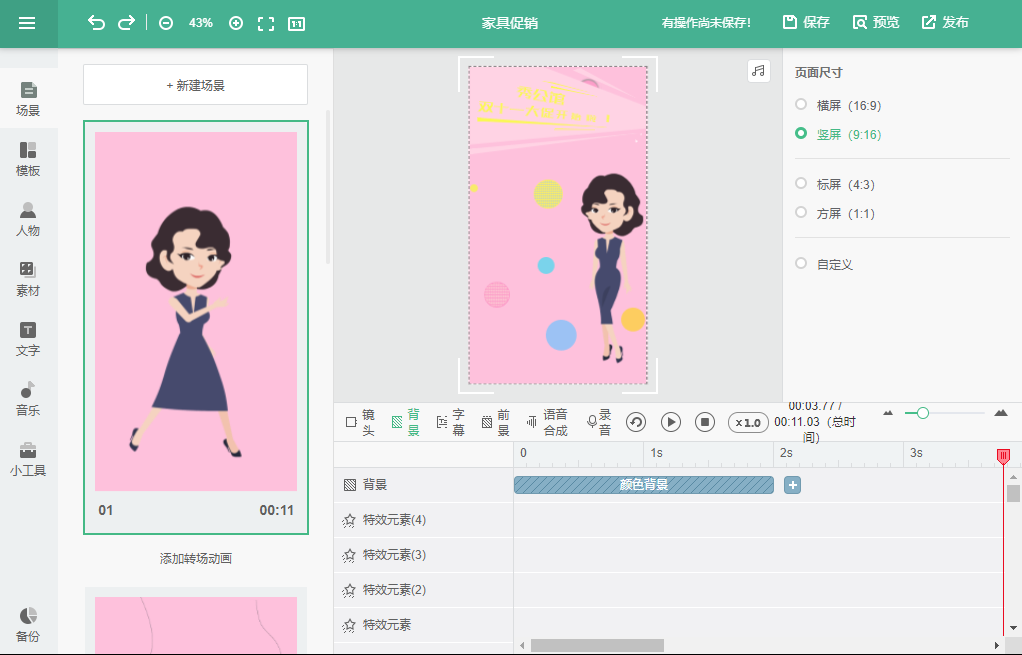The image size is (1022, 655).
Task: Start 录音 voice recording
Action: 599,422
